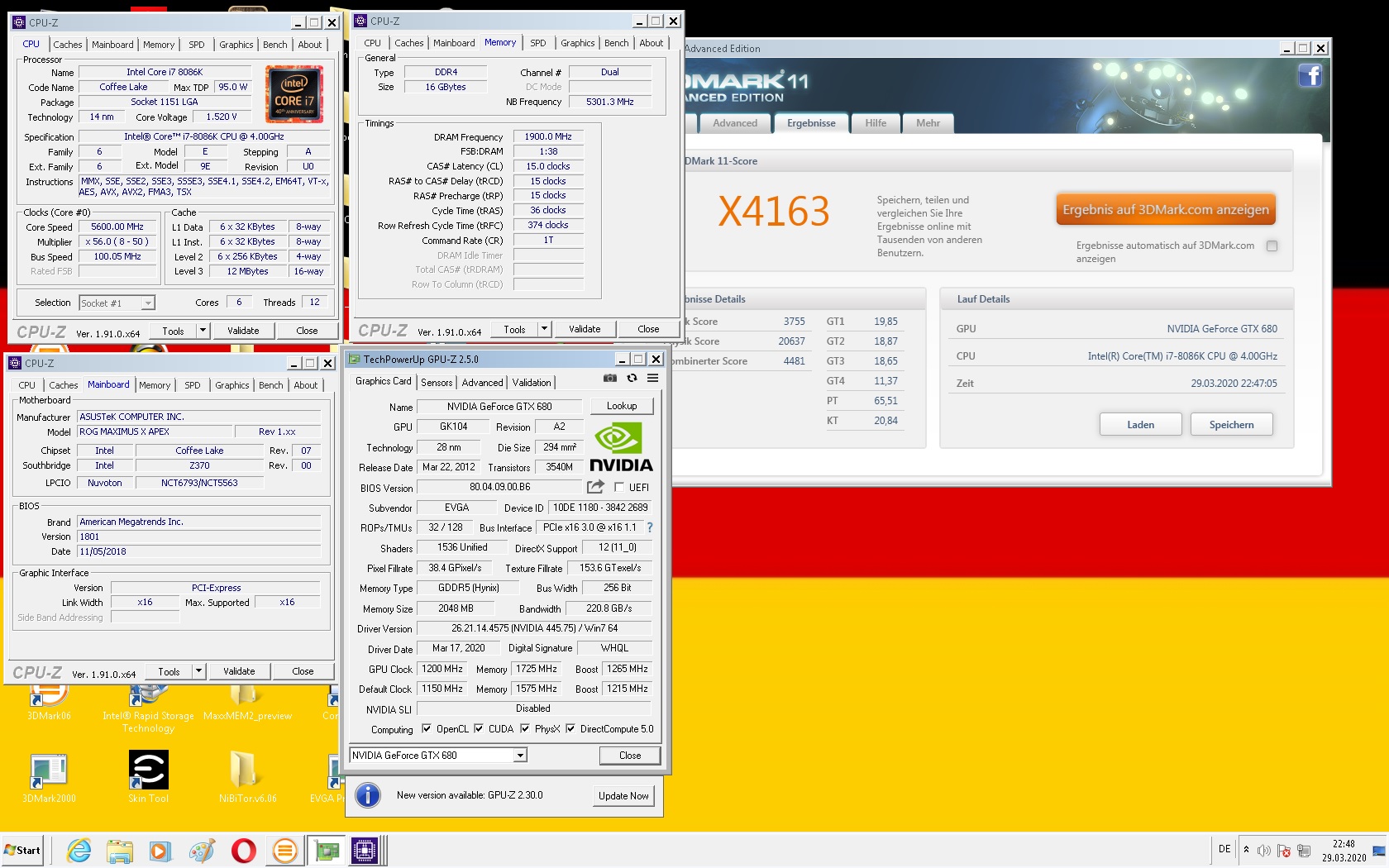The image size is (1389, 868).
Task: Click Validate in the Mainboard window
Action: point(239,671)
